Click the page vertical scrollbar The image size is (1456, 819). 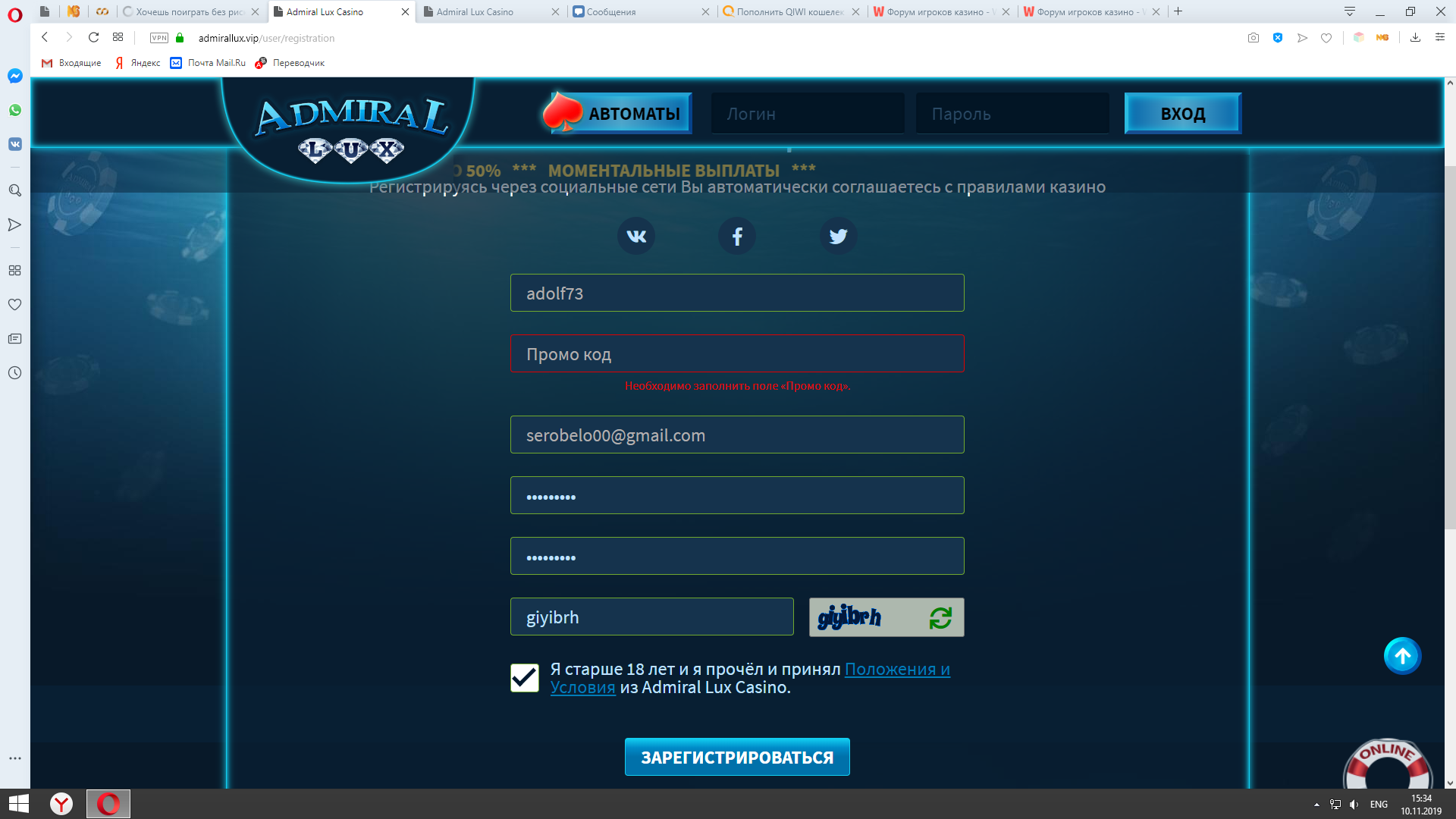pyautogui.click(x=1449, y=349)
